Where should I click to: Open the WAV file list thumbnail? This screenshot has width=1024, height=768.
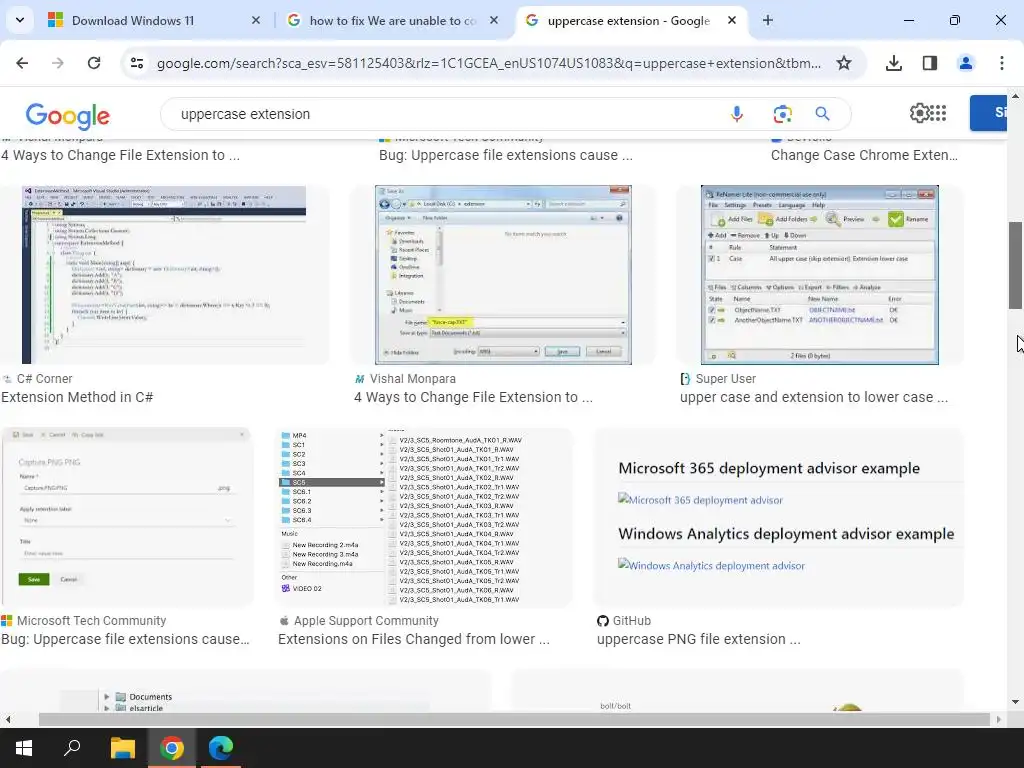coord(424,517)
